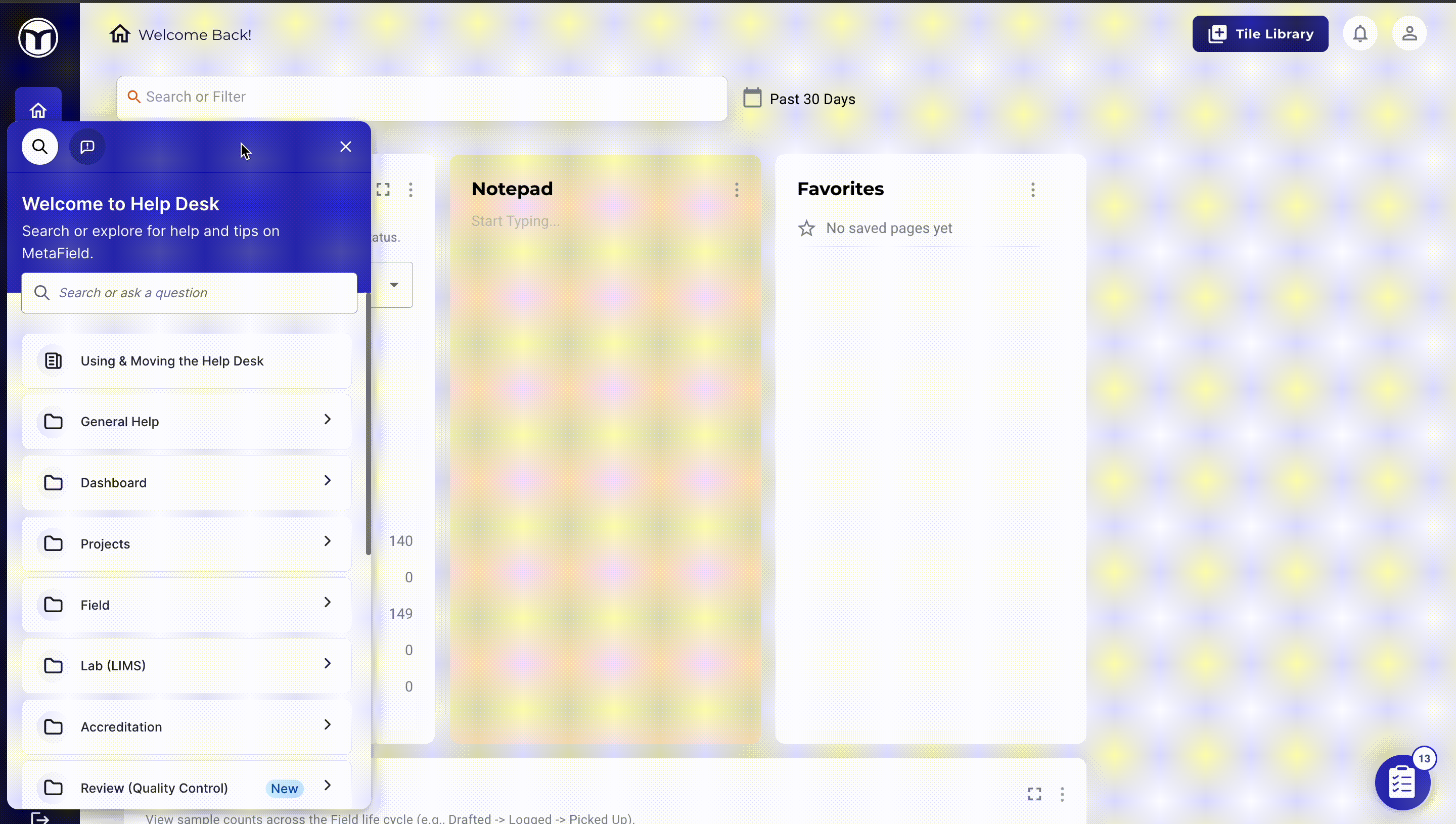Open the Favorites tile options menu

(1033, 190)
